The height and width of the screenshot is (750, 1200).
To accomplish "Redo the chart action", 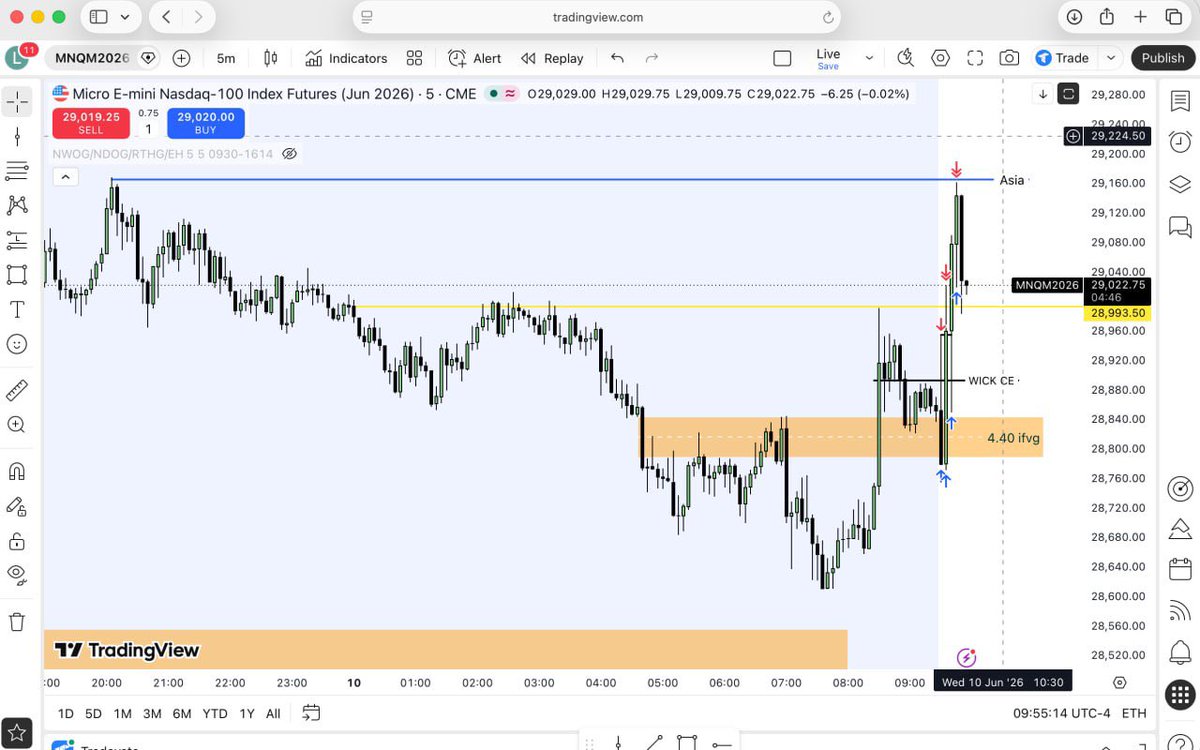I will coord(652,58).
